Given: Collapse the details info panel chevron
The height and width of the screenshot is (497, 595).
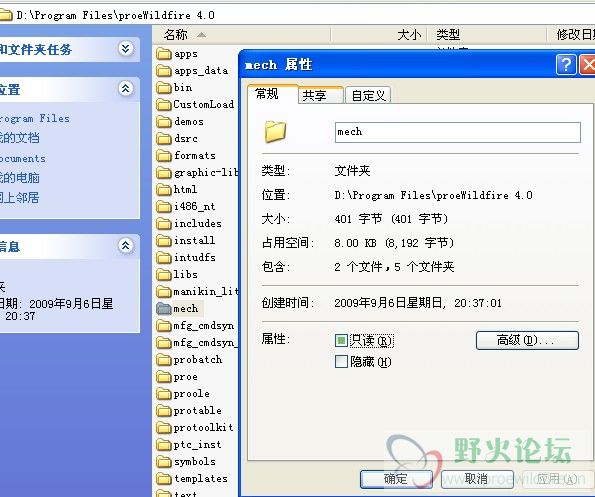Looking at the screenshot, I should point(126,246).
